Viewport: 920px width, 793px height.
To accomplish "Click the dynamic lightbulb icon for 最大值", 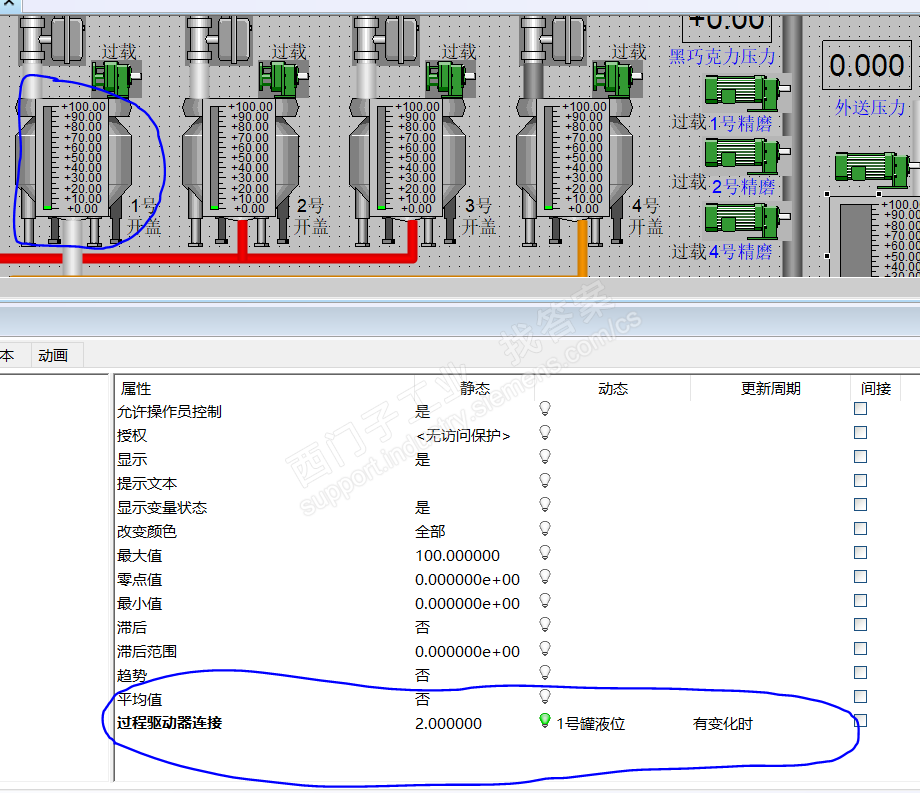I will coord(544,553).
